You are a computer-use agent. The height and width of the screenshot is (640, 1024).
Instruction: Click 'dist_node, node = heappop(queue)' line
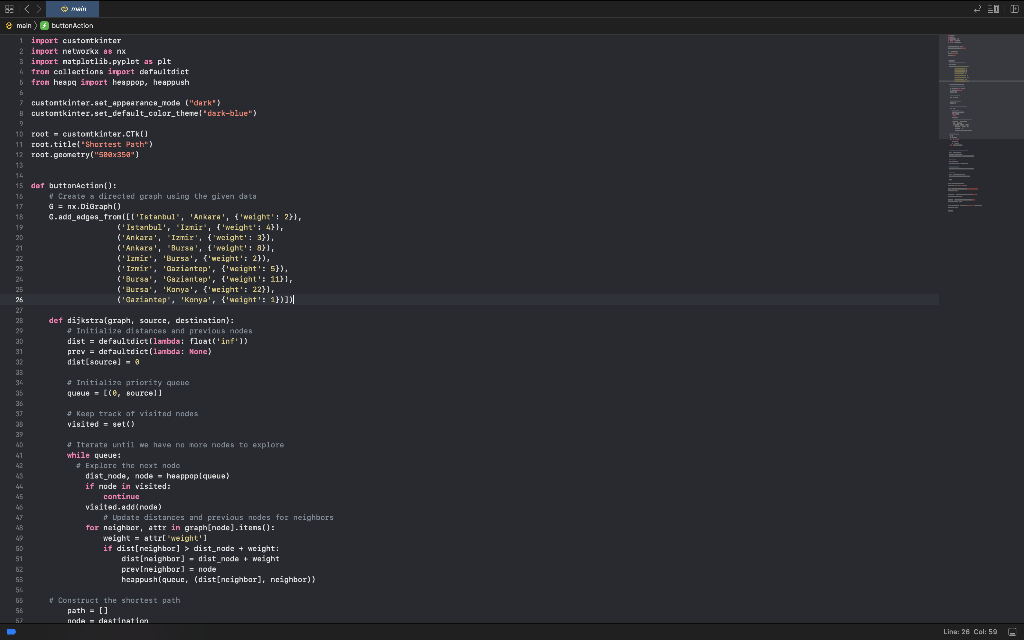coord(157,476)
